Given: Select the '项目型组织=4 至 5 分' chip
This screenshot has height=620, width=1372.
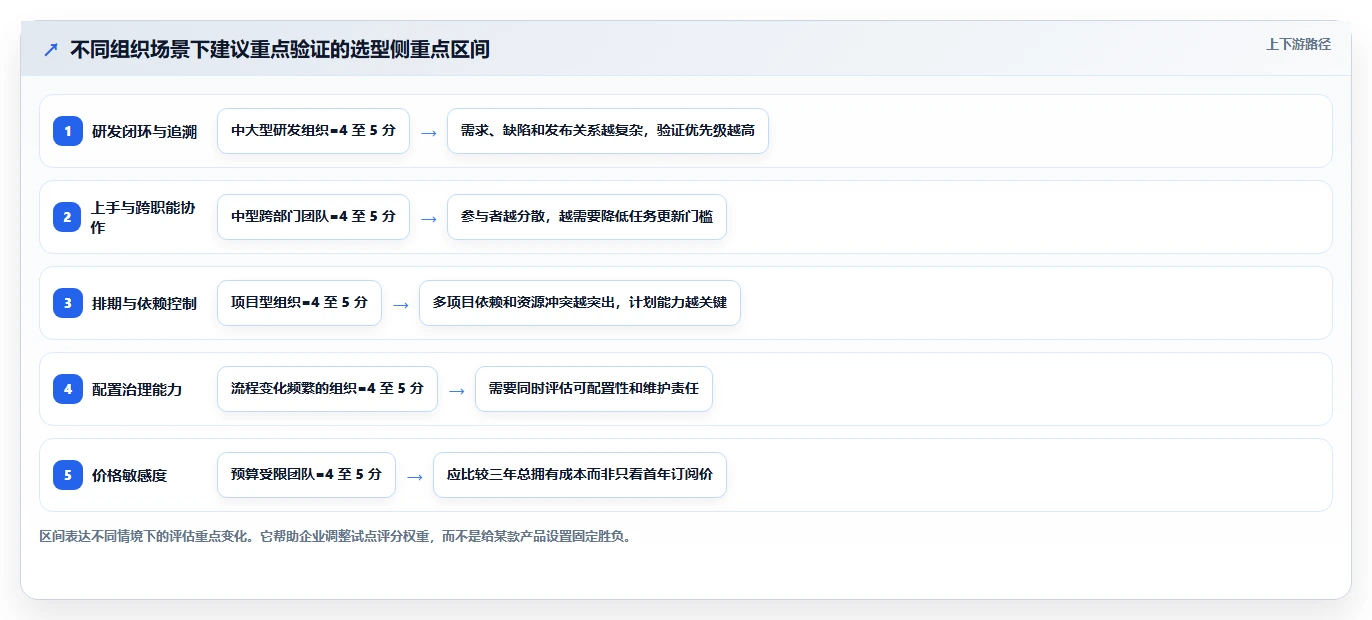Looking at the screenshot, I should click(299, 303).
